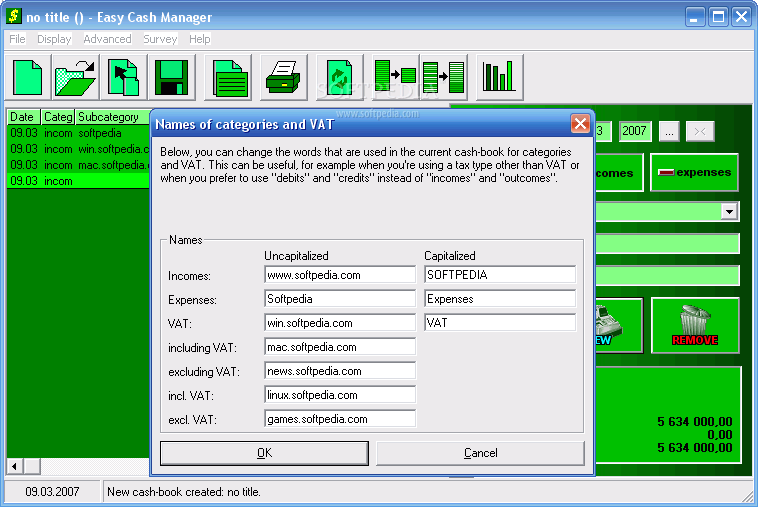Expand the green dropdown arrow in main window
Viewport: 758px width, 507px height.
click(729, 212)
